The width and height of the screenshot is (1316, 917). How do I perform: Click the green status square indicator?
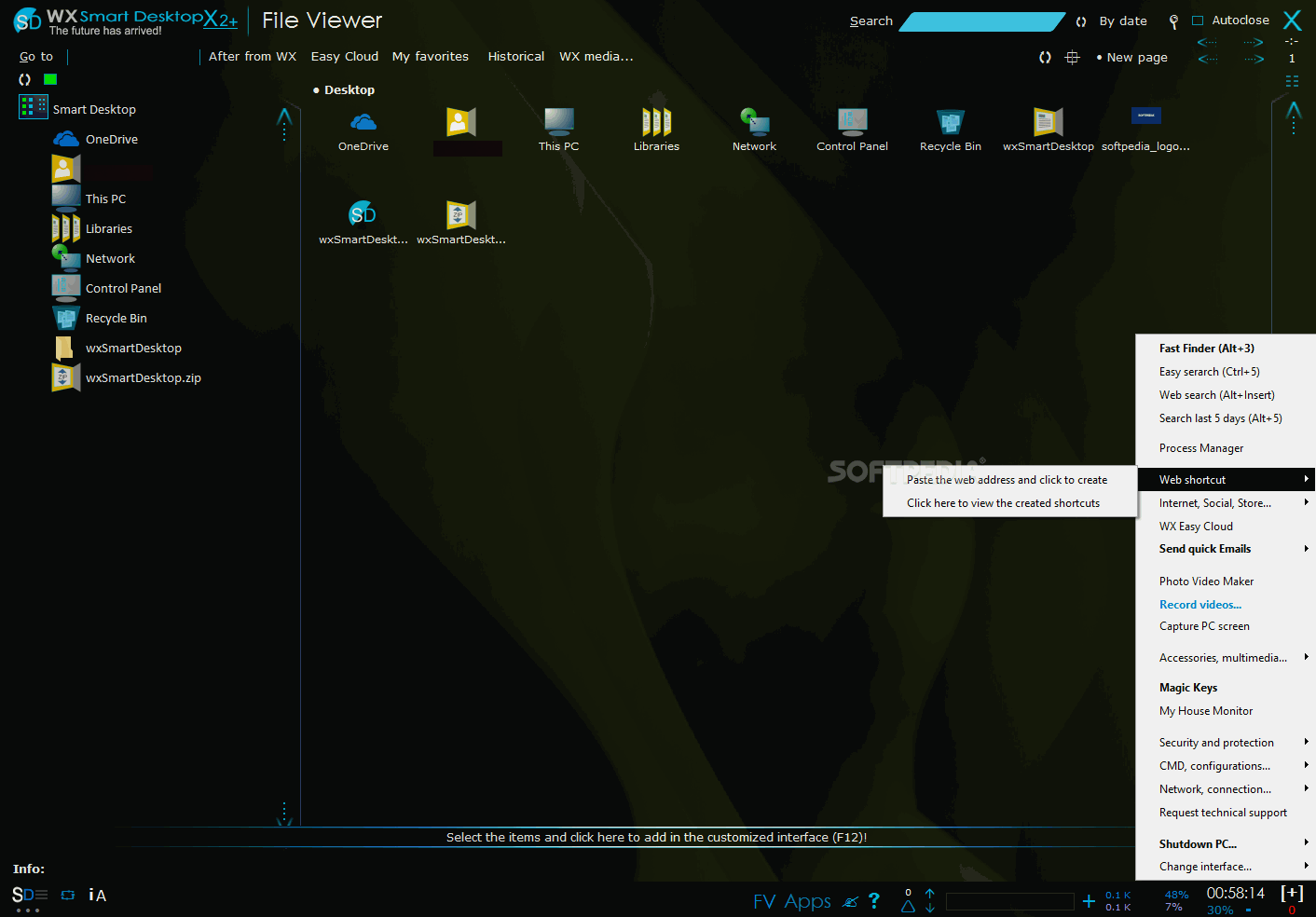[x=50, y=79]
